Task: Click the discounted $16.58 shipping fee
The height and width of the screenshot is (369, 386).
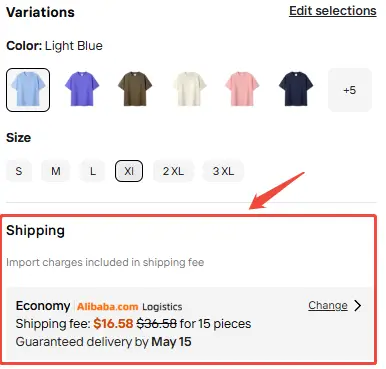Action: pyautogui.click(x=113, y=323)
